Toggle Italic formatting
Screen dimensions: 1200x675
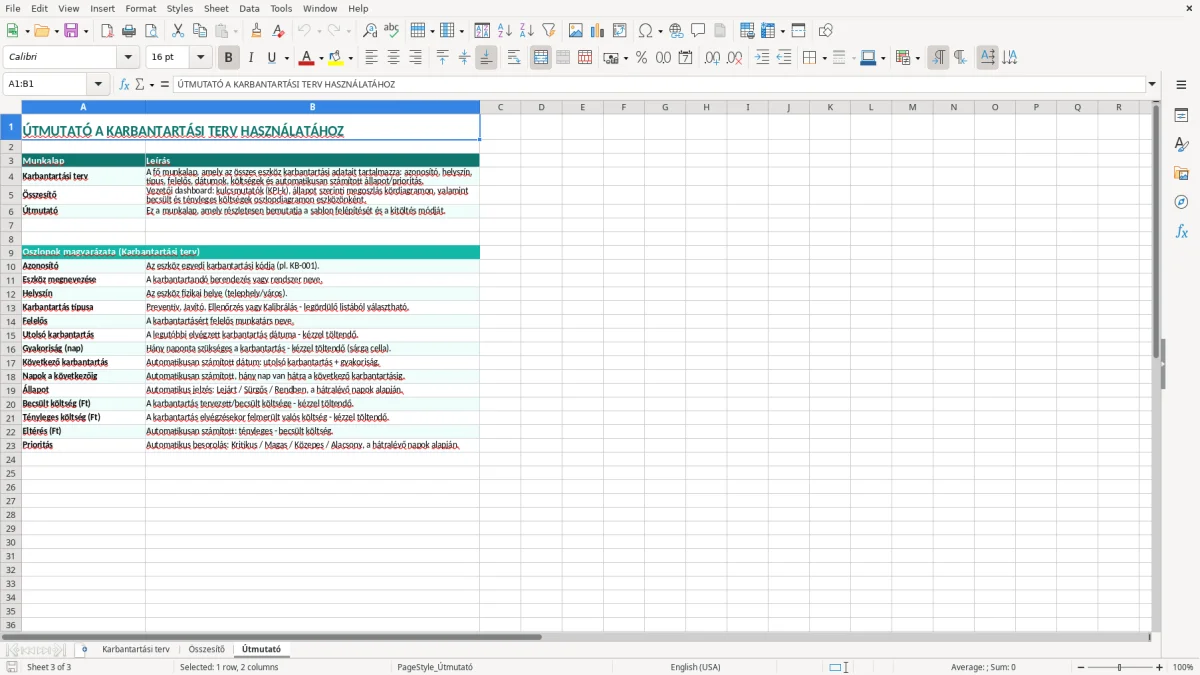(250, 58)
